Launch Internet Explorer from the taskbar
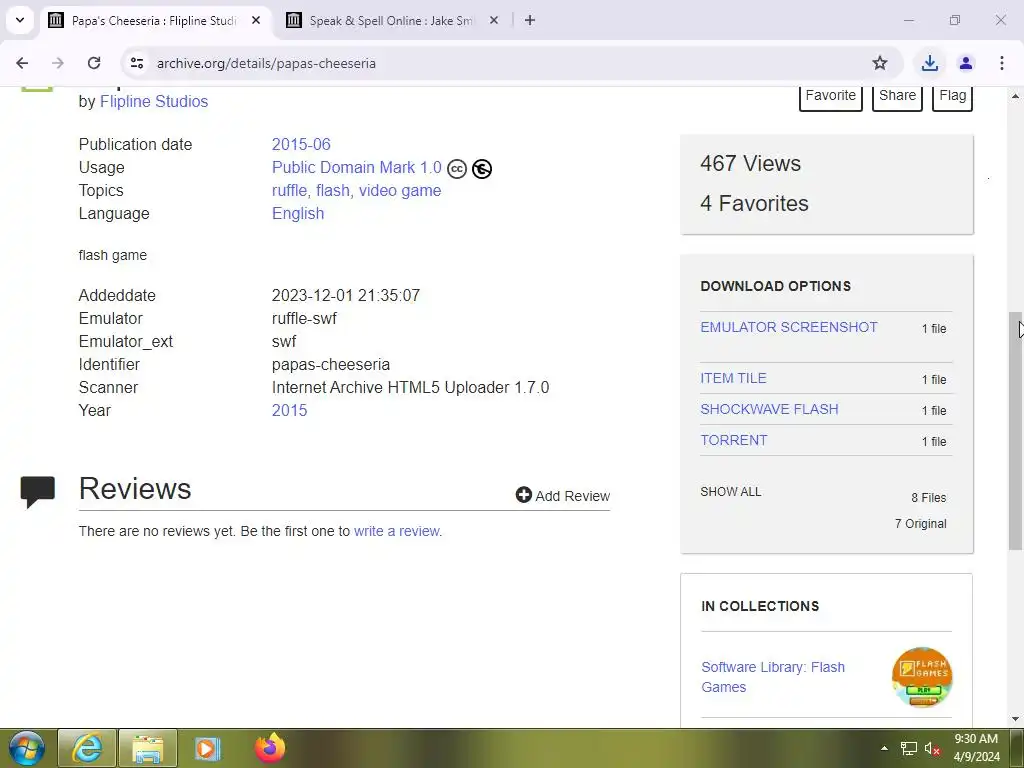The height and width of the screenshot is (768, 1024). pyautogui.click(x=87, y=748)
